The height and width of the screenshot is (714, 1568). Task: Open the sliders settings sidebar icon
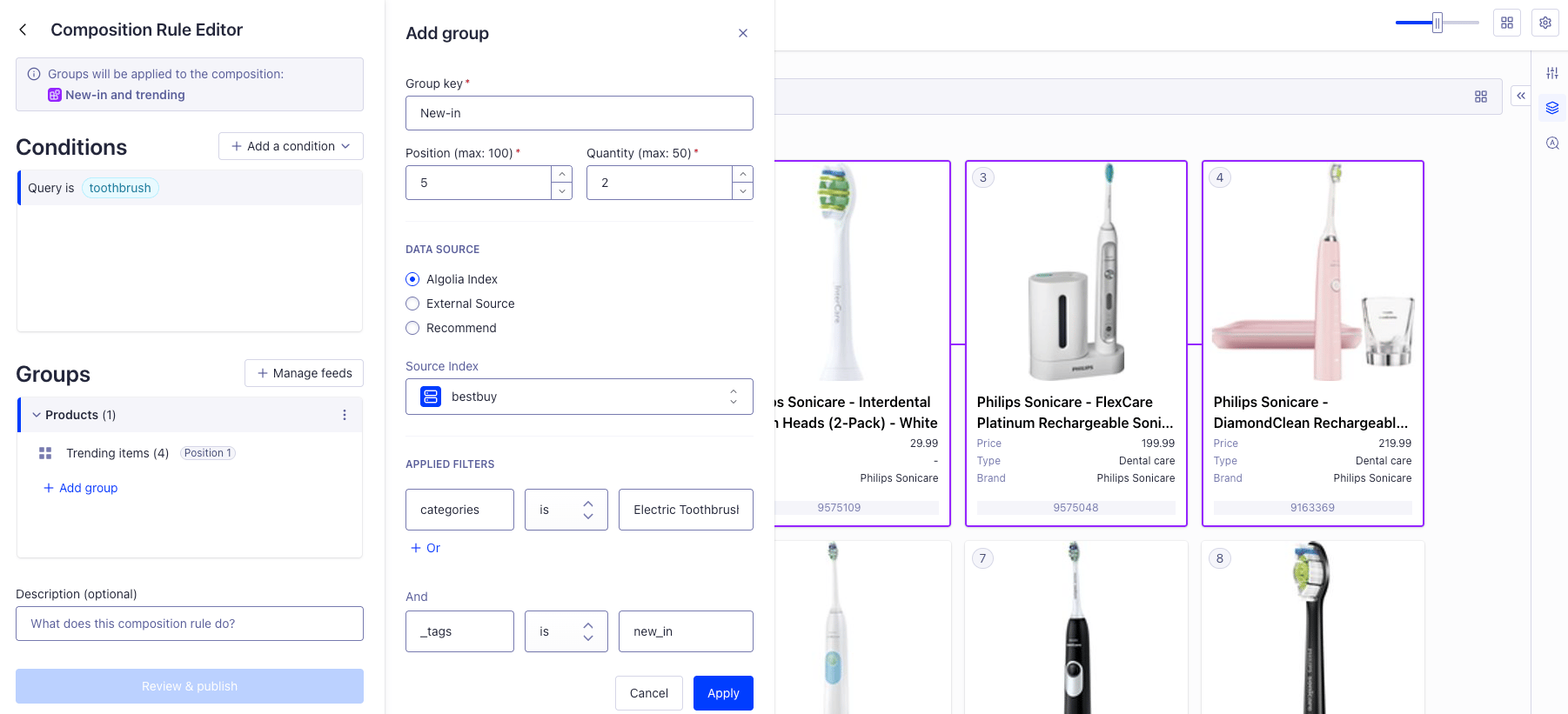click(x=1552, y=73)
